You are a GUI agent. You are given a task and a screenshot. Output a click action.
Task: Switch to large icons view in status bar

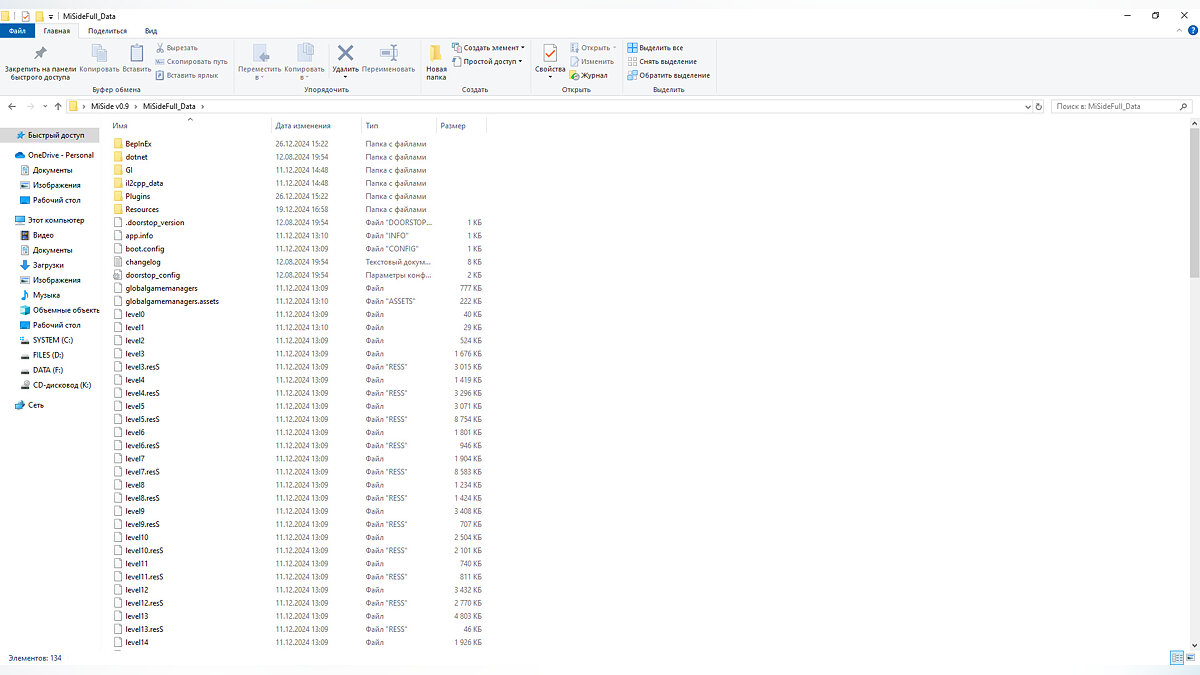click(1190, 658)
